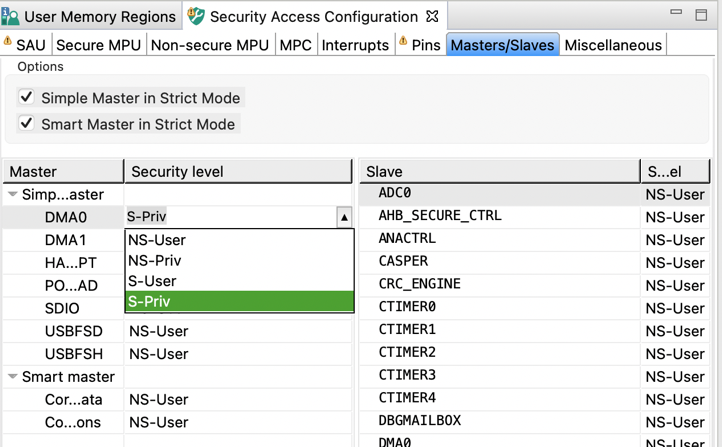Switch to the Secure MPU tab

coord(99,45)
